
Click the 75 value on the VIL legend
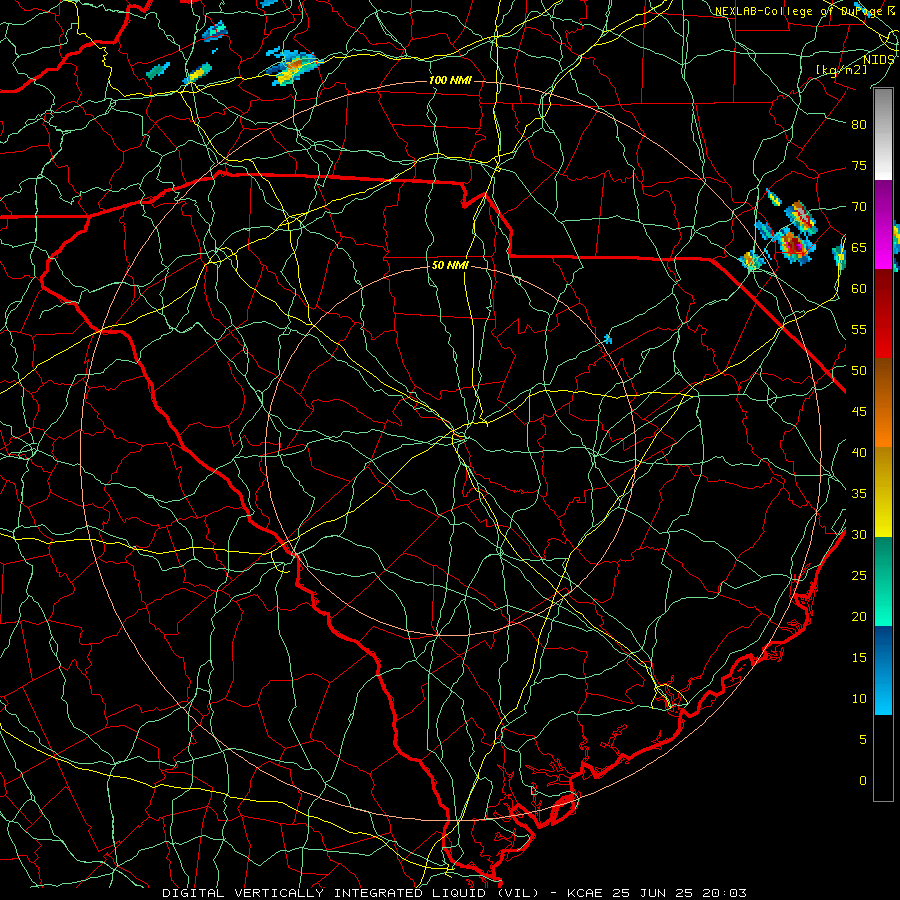859,165
